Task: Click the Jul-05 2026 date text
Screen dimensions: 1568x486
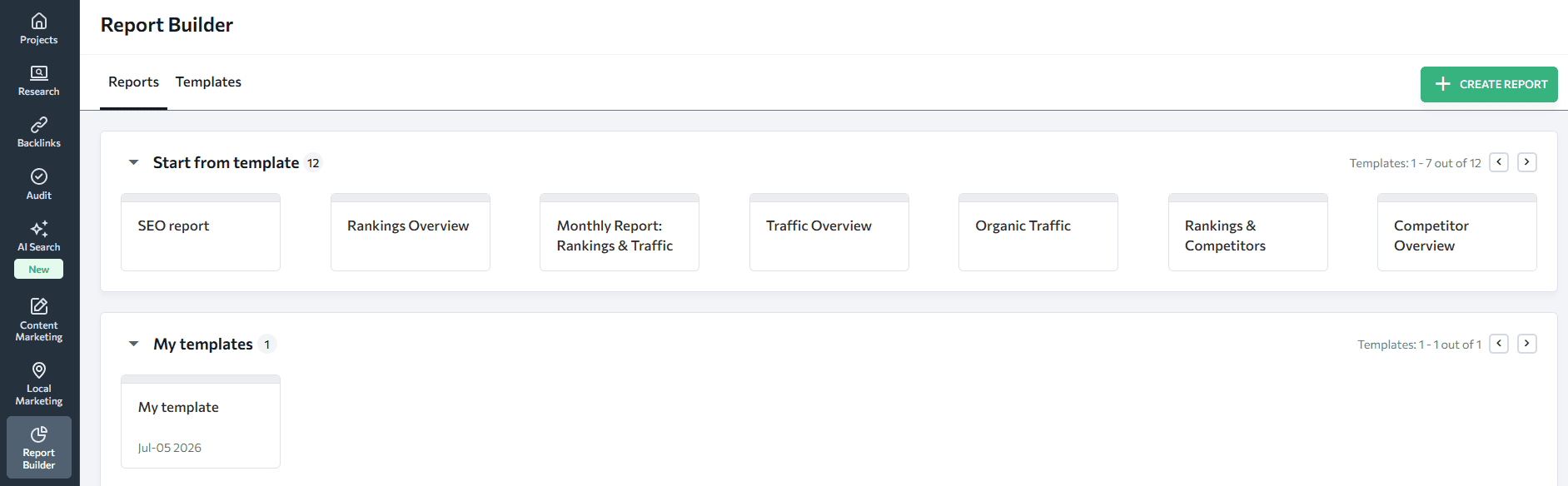Action: tap(170, 448)
